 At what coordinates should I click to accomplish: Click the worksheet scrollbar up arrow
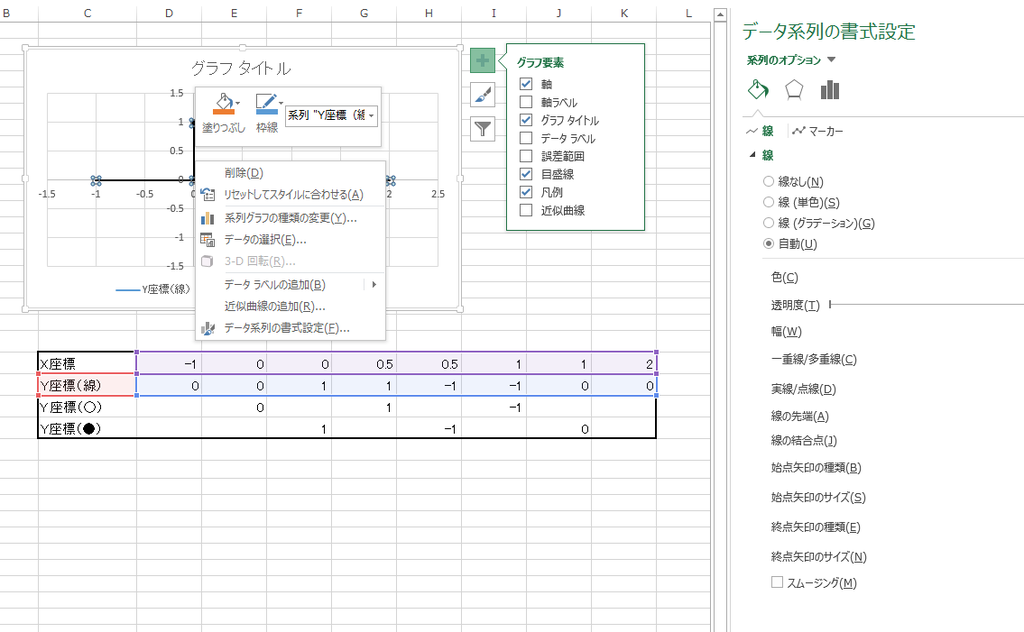[x=719, y=14]
